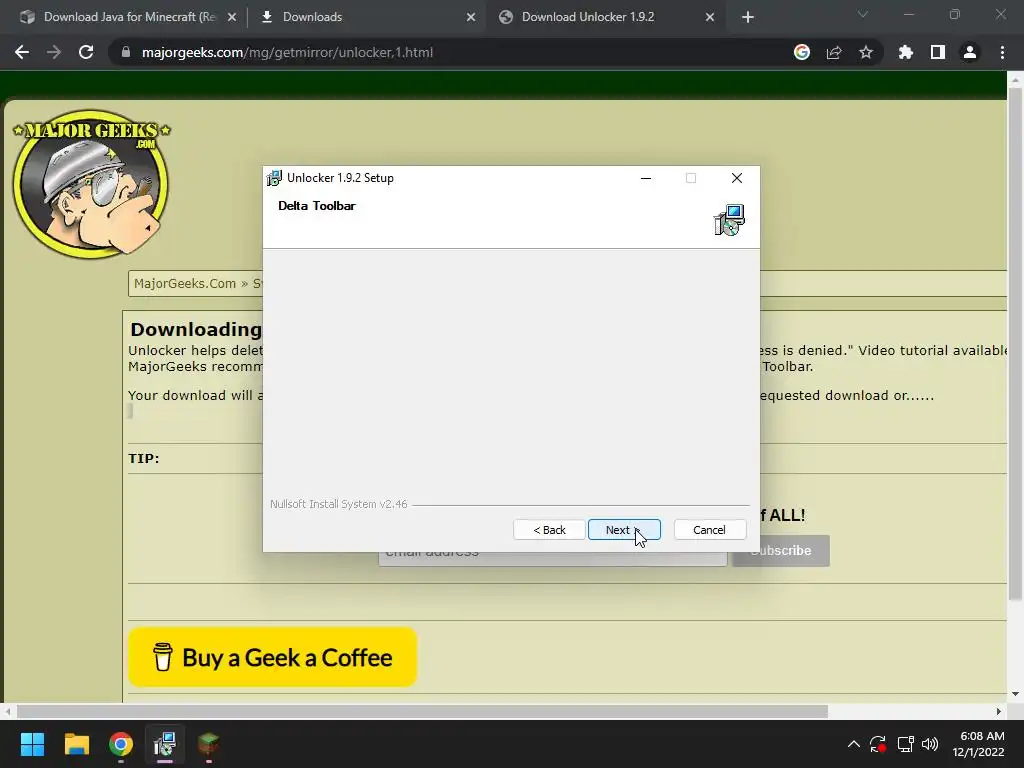Select Unlocker installer taskbar icon
This screenshot has height=768, width=1024.
coord(165,744)
